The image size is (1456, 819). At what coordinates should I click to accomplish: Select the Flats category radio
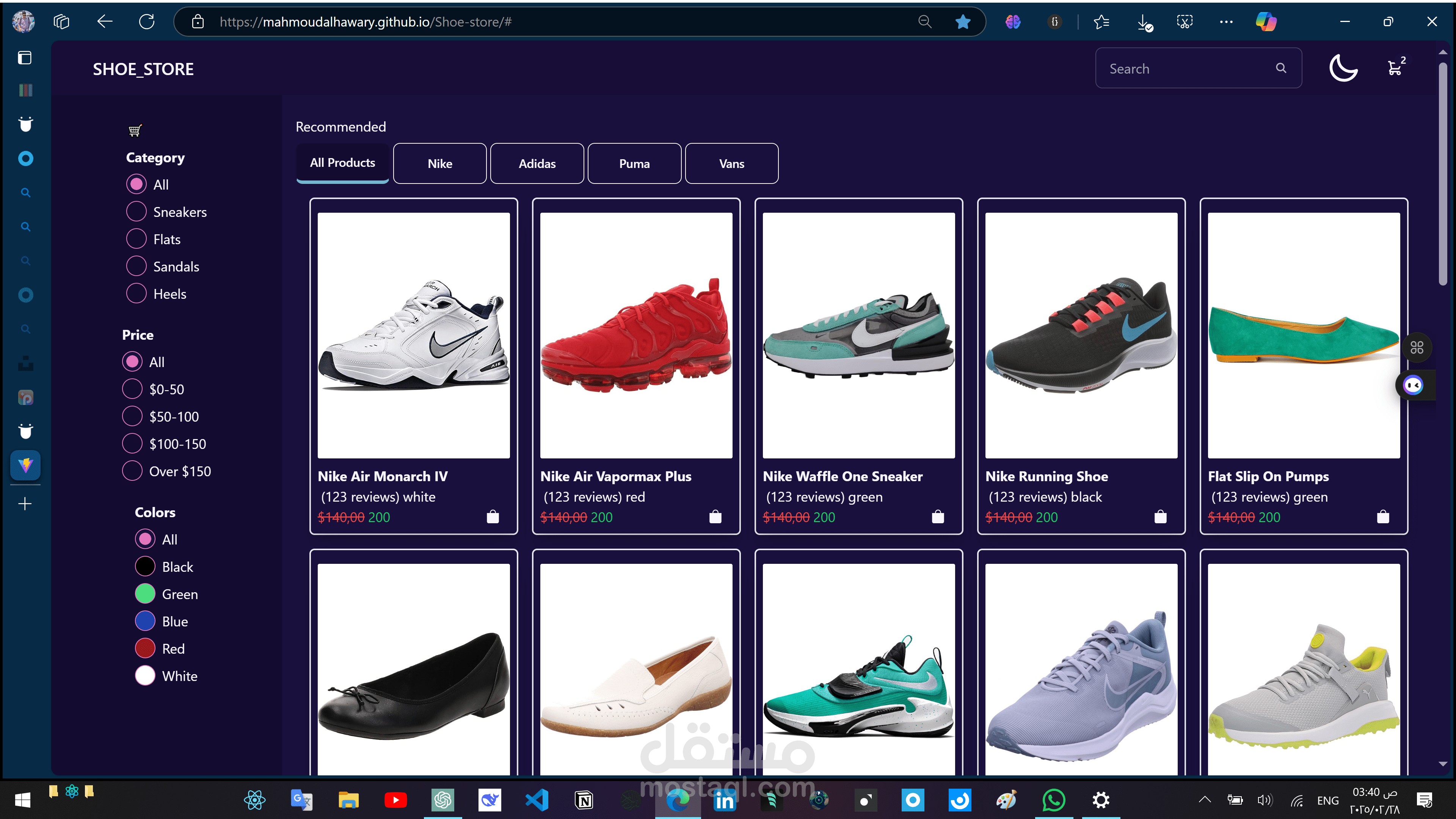pyautogui.click(x=136, y=238)
